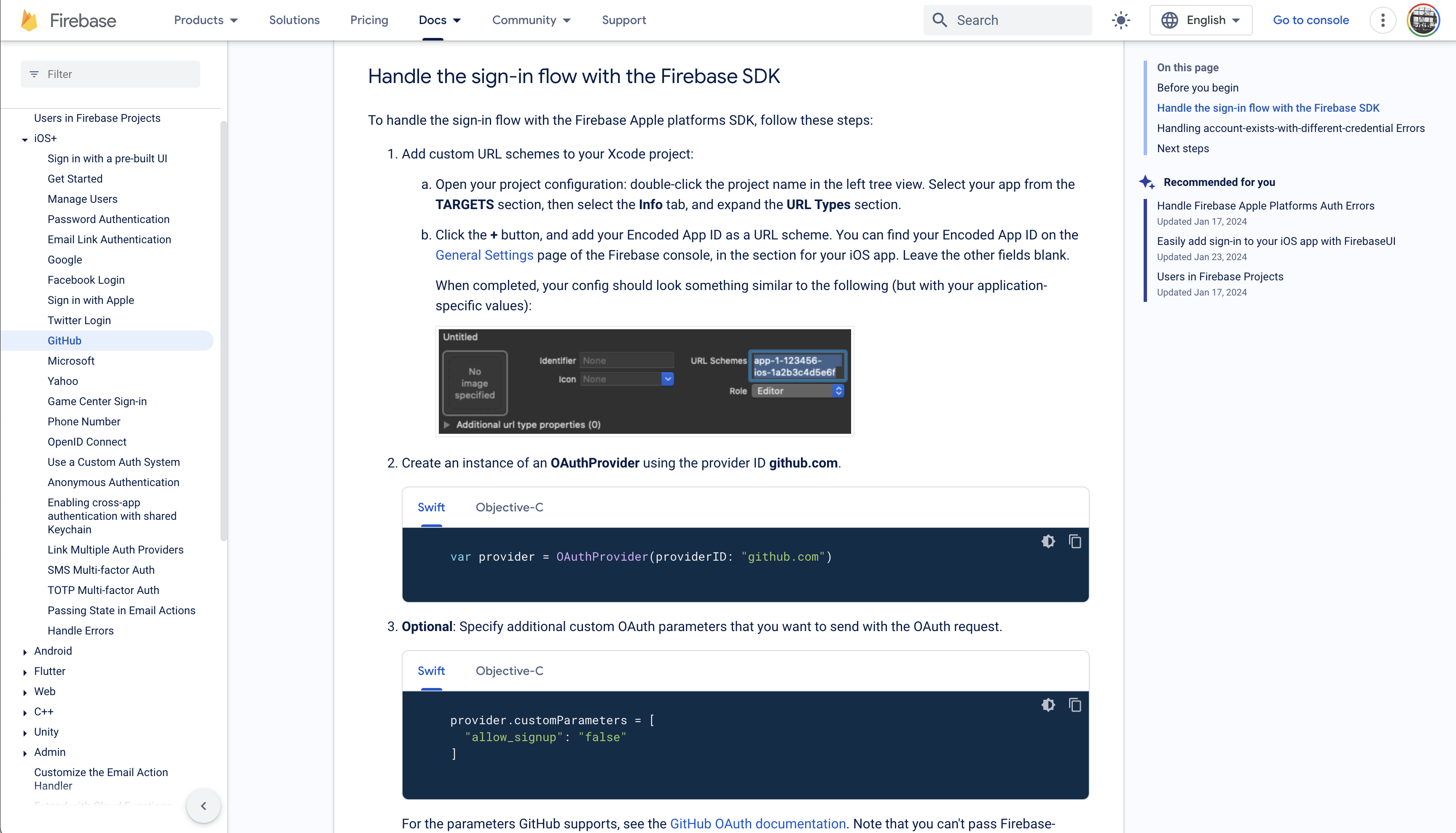This screenshot has width=1456, height=833.
Task: Open the General Settings link
Action: pyautogui.click(x=484, y=255)
